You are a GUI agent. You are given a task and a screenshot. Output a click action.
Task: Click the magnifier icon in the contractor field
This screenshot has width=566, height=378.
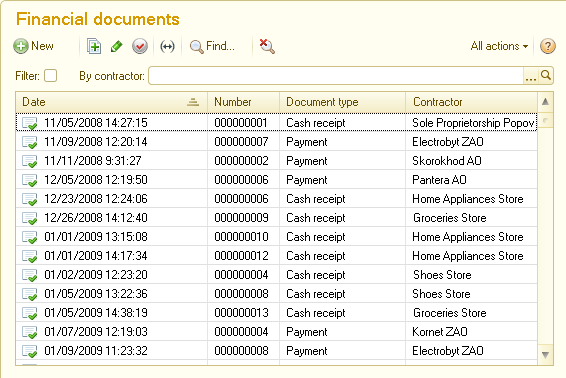(546, 75)
